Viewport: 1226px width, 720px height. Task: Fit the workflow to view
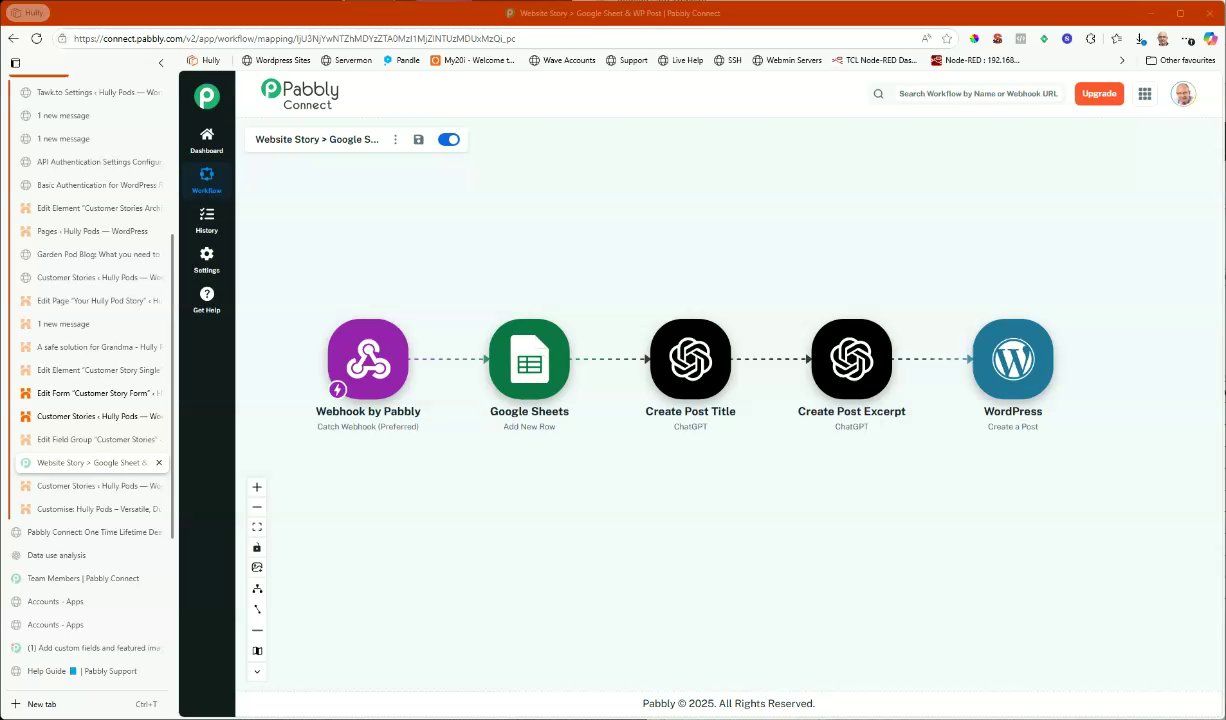pyautogui.click(x=257, y=527)
